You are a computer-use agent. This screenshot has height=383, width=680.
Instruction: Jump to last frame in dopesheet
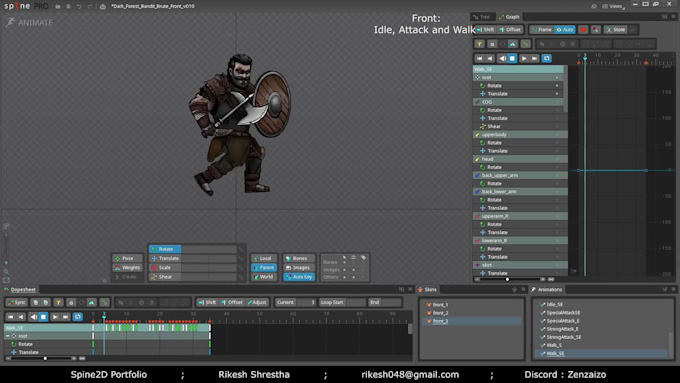65,317
